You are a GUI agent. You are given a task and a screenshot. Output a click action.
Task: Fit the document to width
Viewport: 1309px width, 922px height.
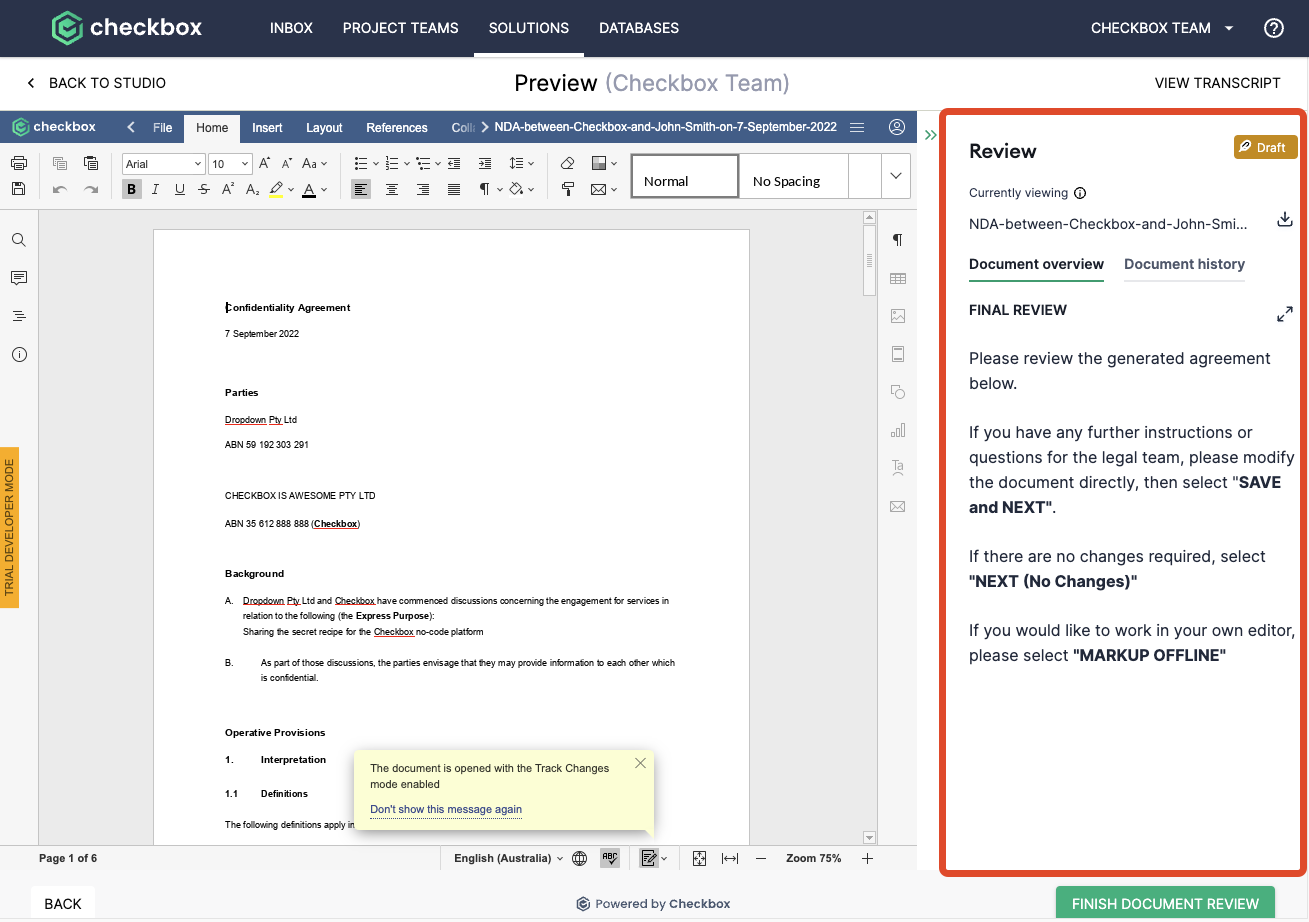pos(730,858)
